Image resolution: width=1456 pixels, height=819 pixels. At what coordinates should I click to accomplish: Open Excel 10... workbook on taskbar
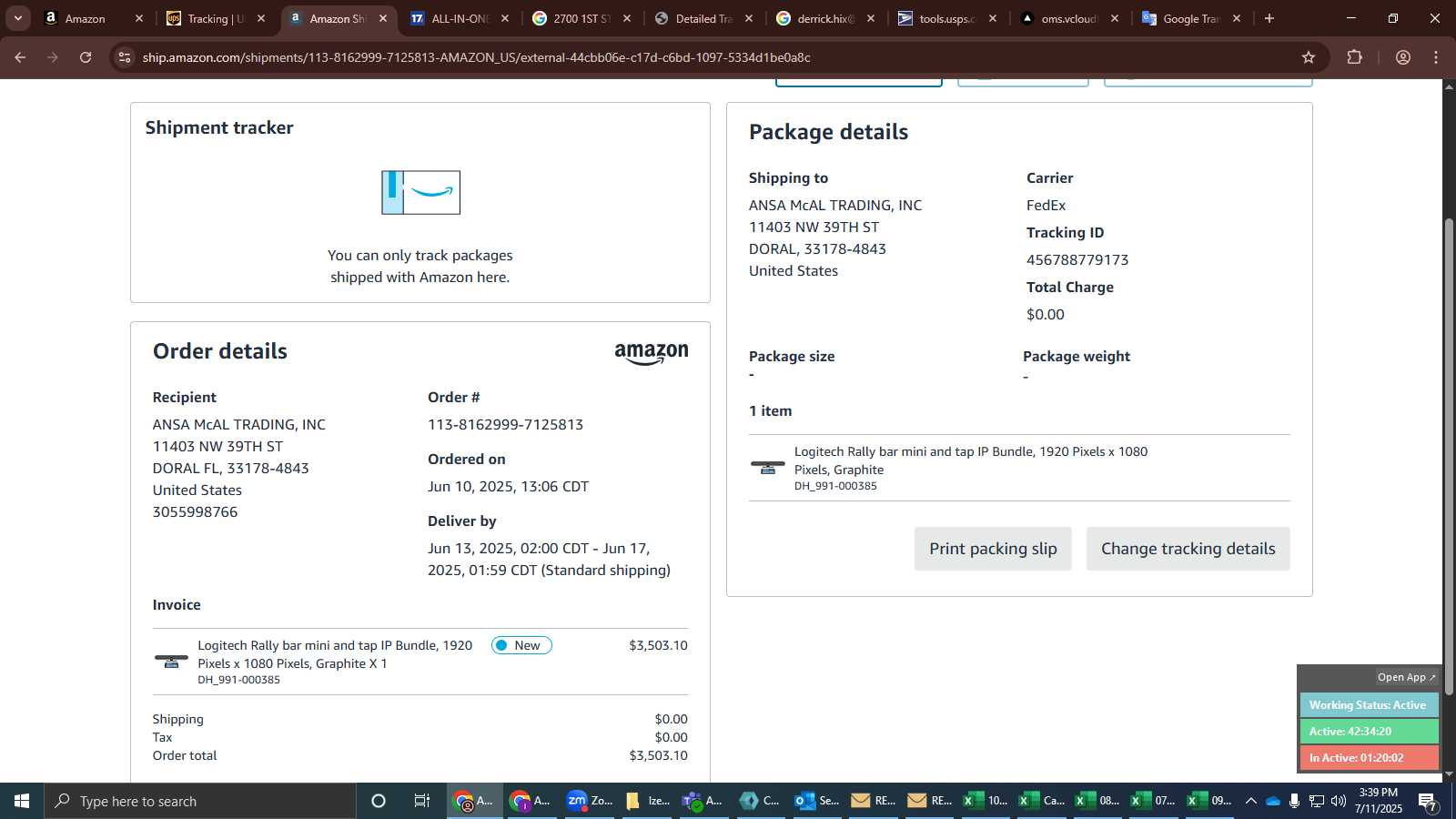tap(986, 801)
